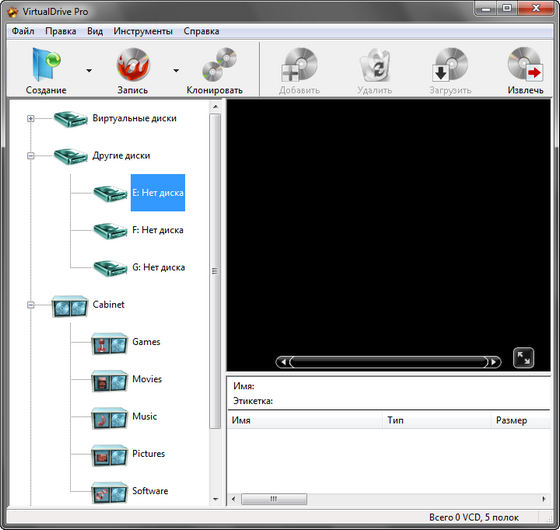Sort the file list by Размер column
The height and width of the screenshot is (530, 560).
click(x=521, y=420)
